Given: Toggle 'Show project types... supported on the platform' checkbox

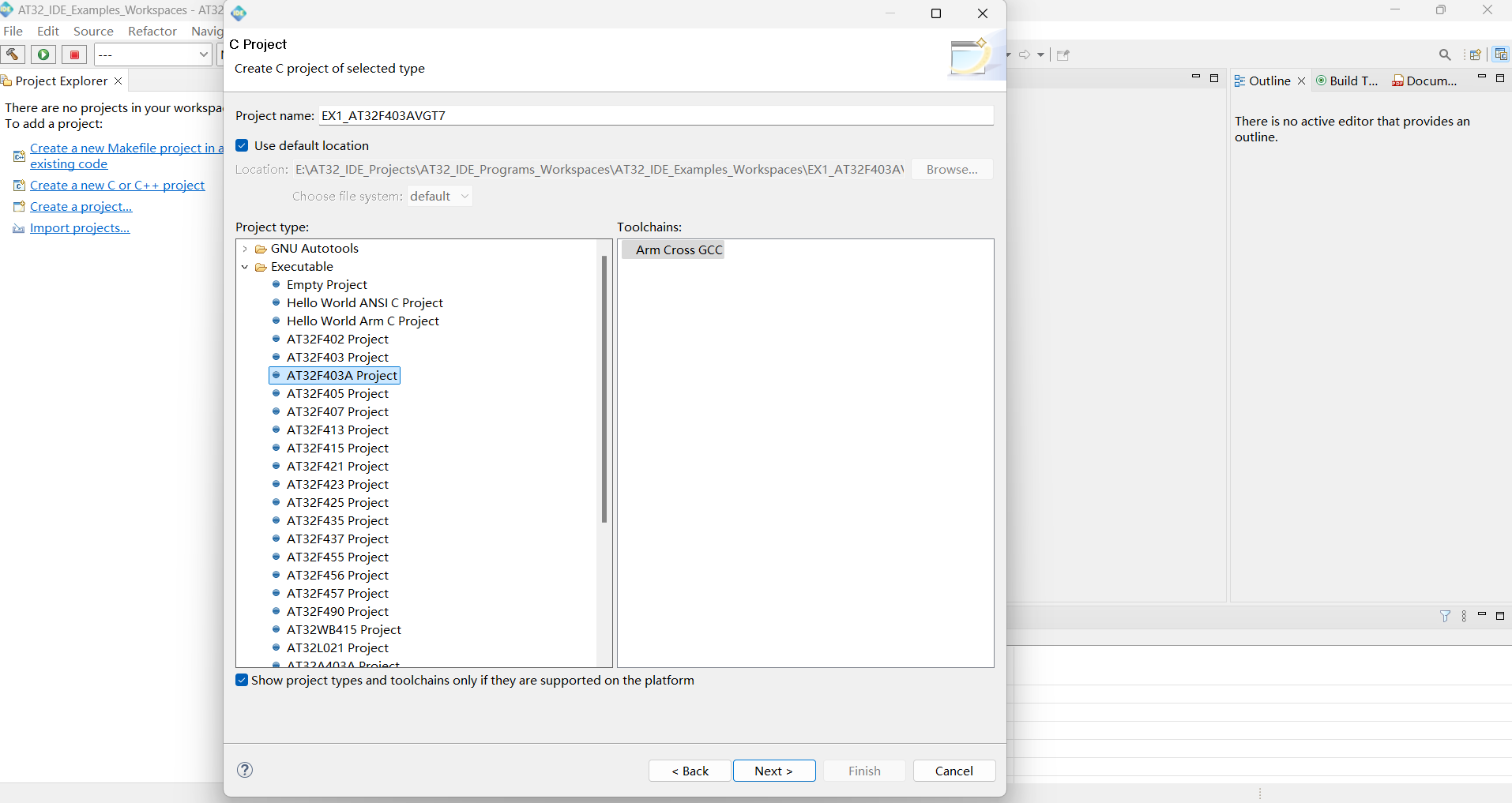Looking at the screenshot, I should point(242,680).
